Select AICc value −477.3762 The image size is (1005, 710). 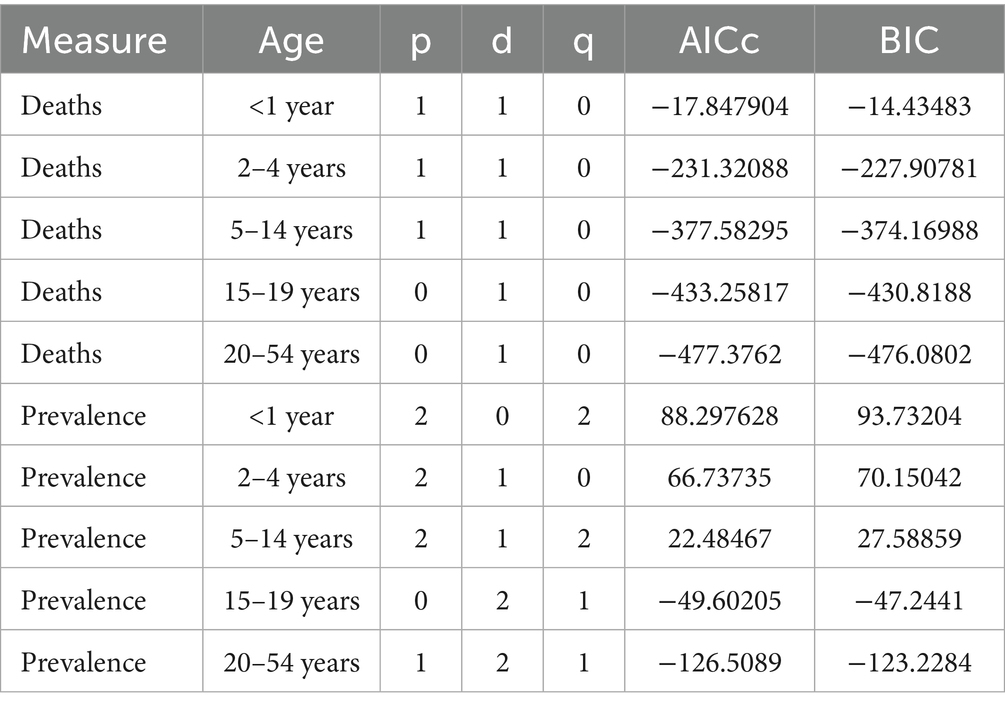tap(719, 354)
